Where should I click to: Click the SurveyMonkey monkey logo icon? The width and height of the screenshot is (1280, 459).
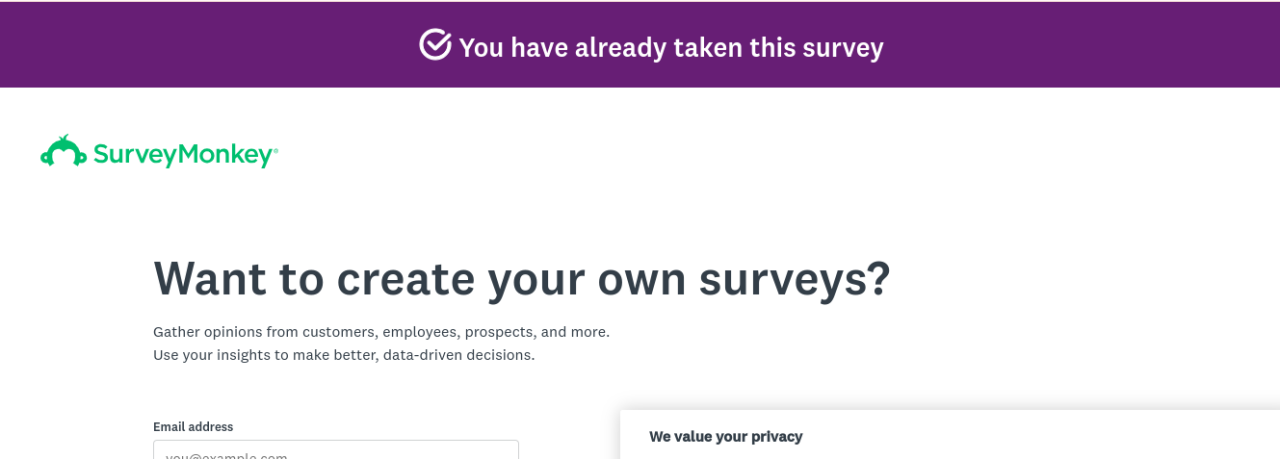63,152
